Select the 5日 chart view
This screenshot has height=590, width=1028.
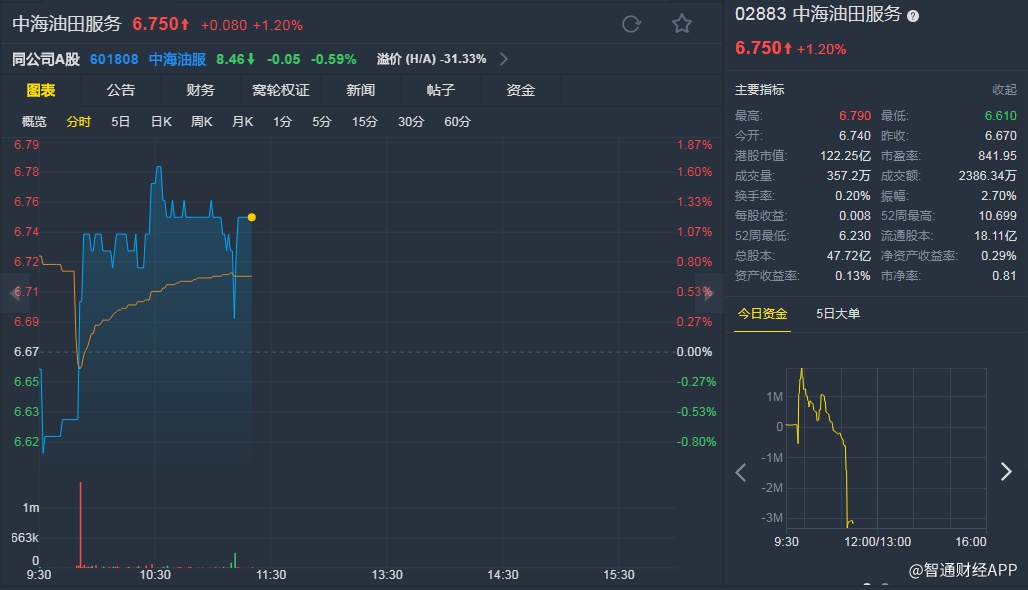[121, 122]
